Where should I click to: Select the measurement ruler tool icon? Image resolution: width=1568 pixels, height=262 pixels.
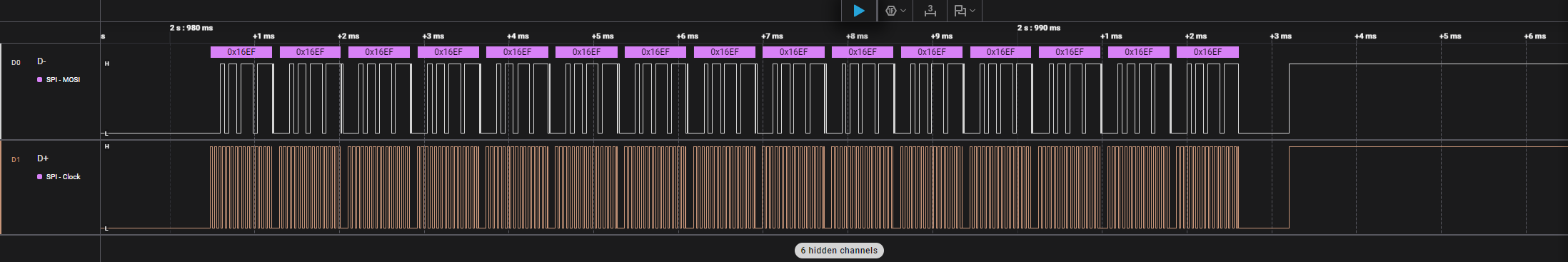930,11
